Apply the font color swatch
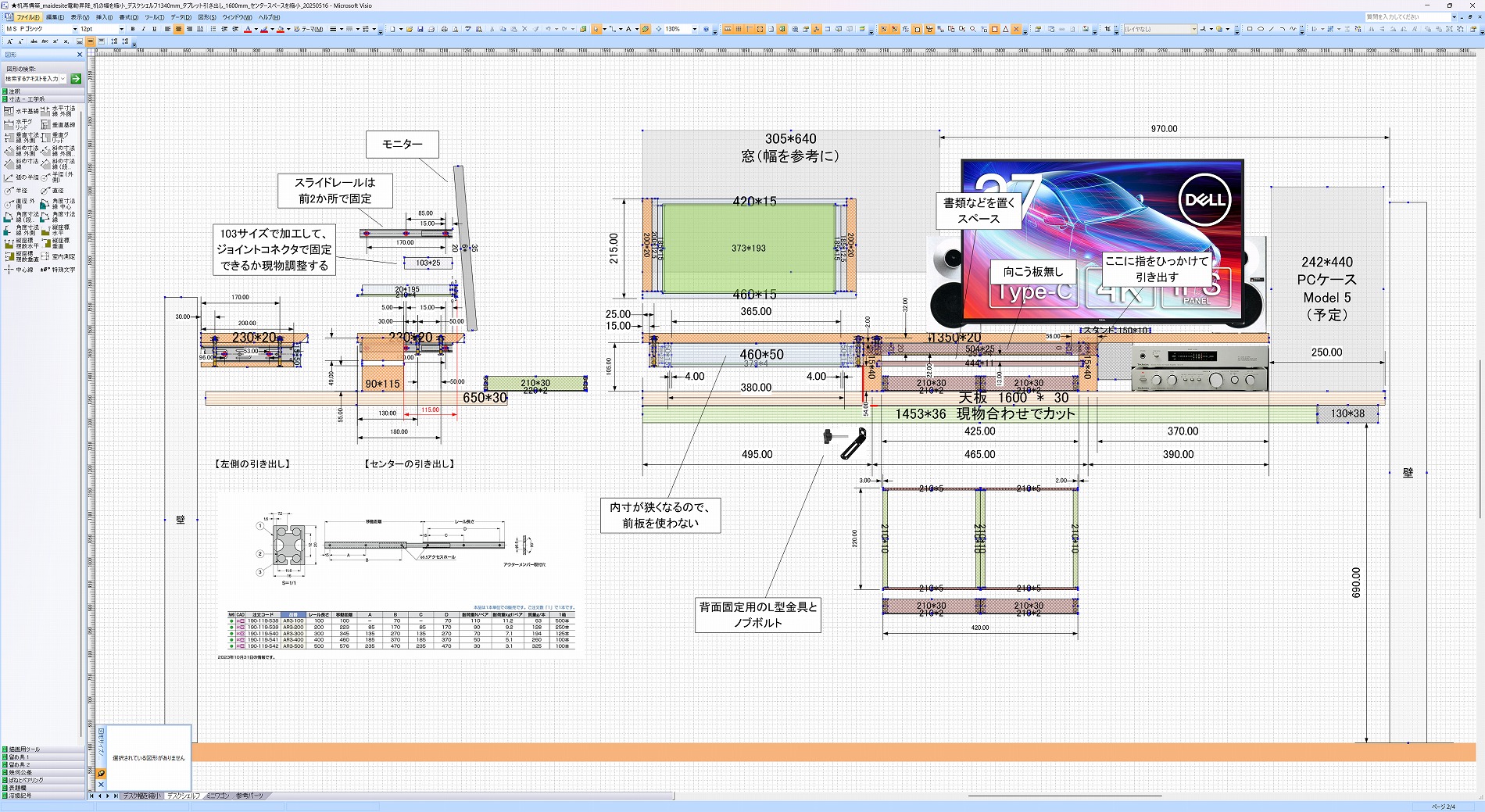The height and width of the screenshot is (812, 1485). [247, 29]
